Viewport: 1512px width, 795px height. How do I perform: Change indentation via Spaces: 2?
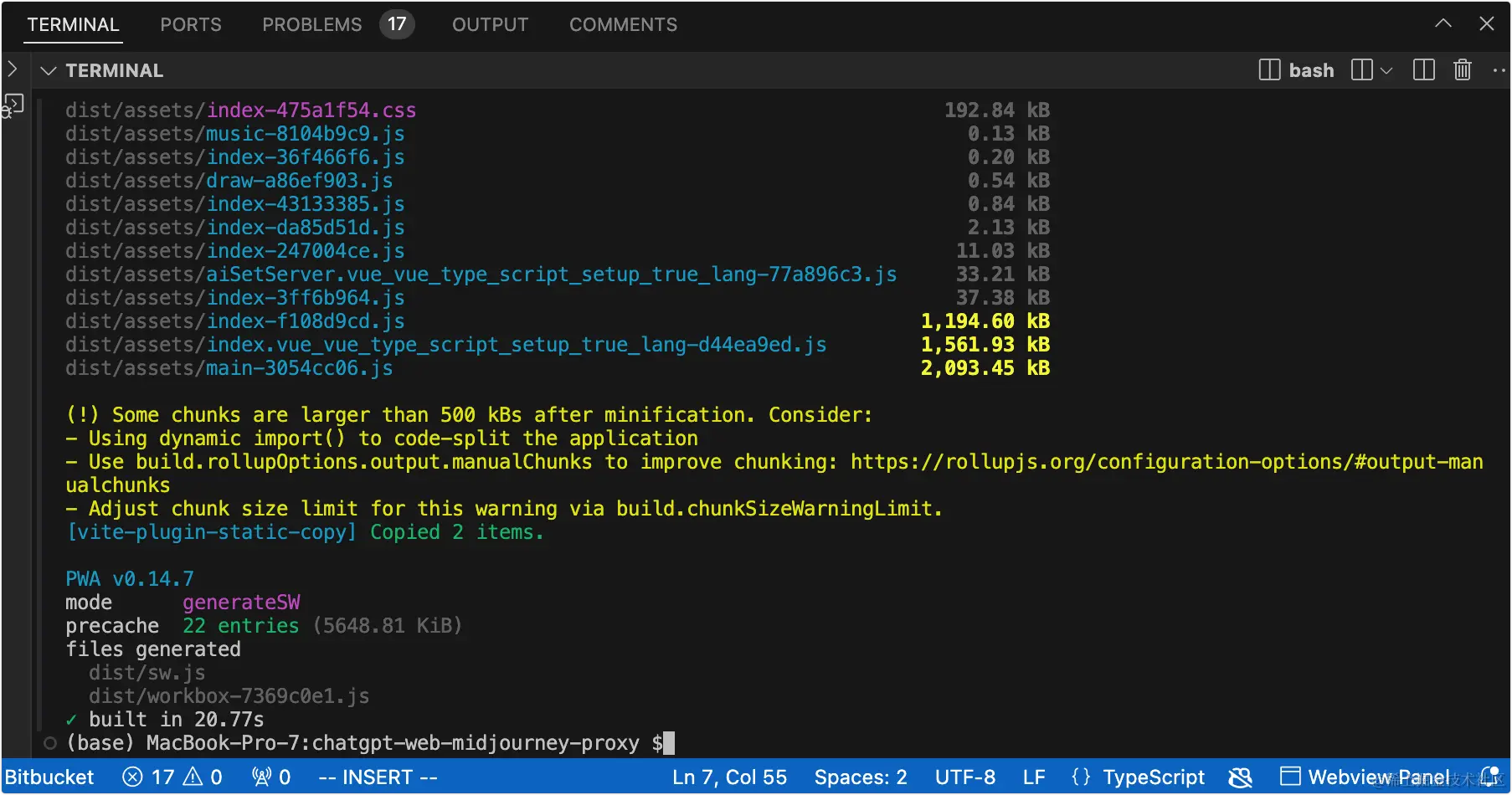(x=861, y=777)
